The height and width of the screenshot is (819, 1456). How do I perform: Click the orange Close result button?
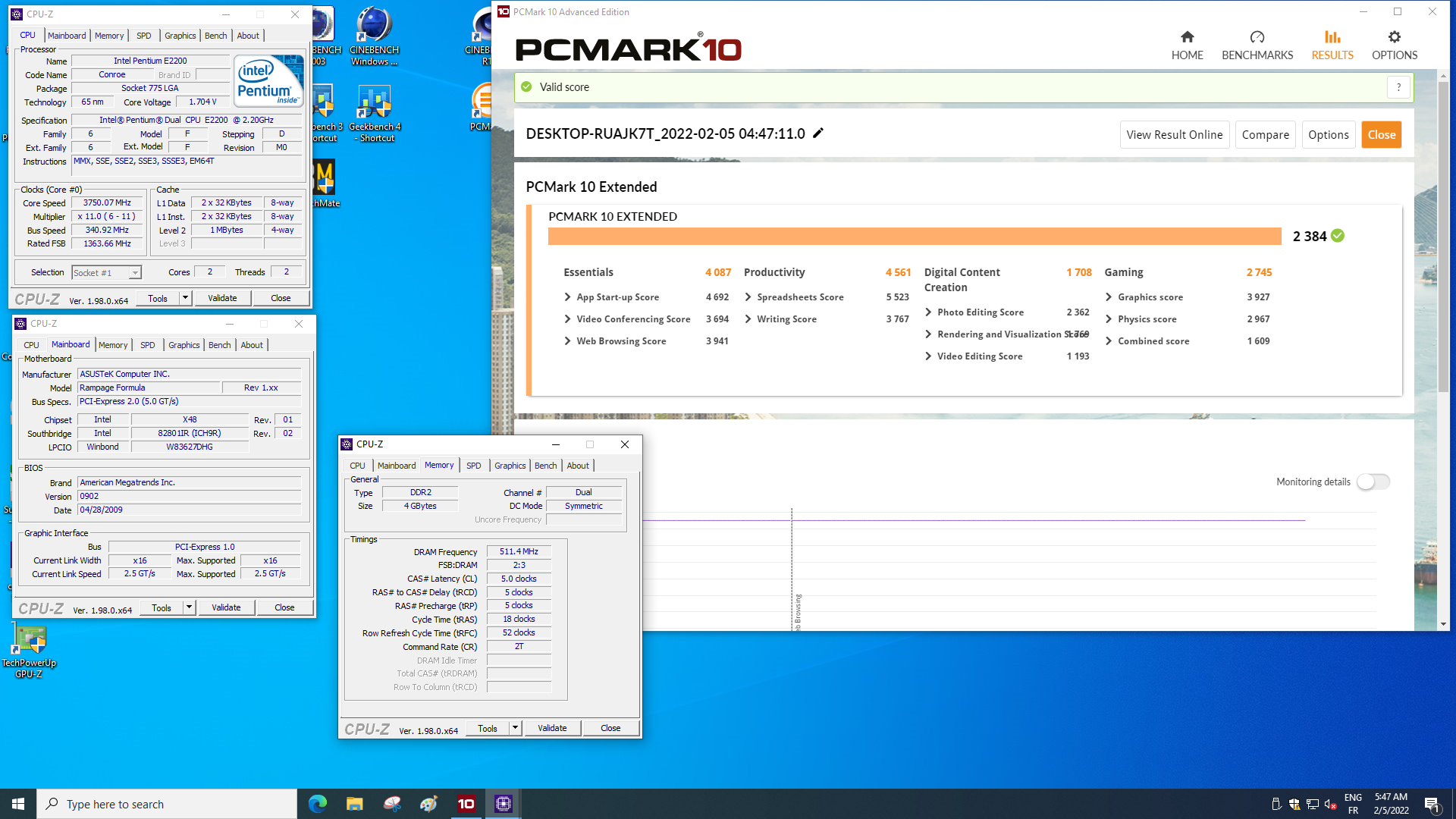pos(1381,135)
